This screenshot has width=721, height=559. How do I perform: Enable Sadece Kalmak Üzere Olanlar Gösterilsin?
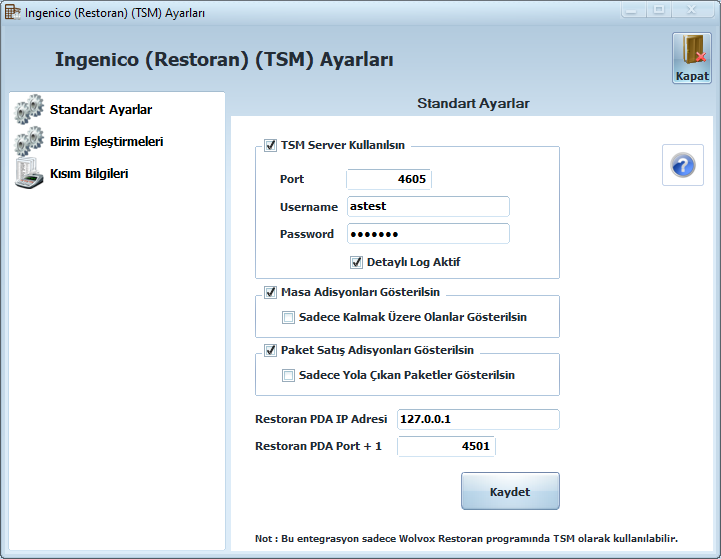click(x=288, y=318)
